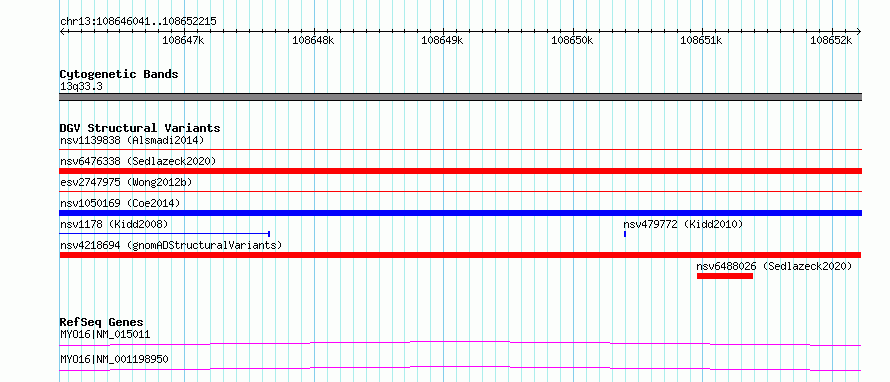
Task: Click the thick red nsv6476338 variant bar
Action: (461, 171)
